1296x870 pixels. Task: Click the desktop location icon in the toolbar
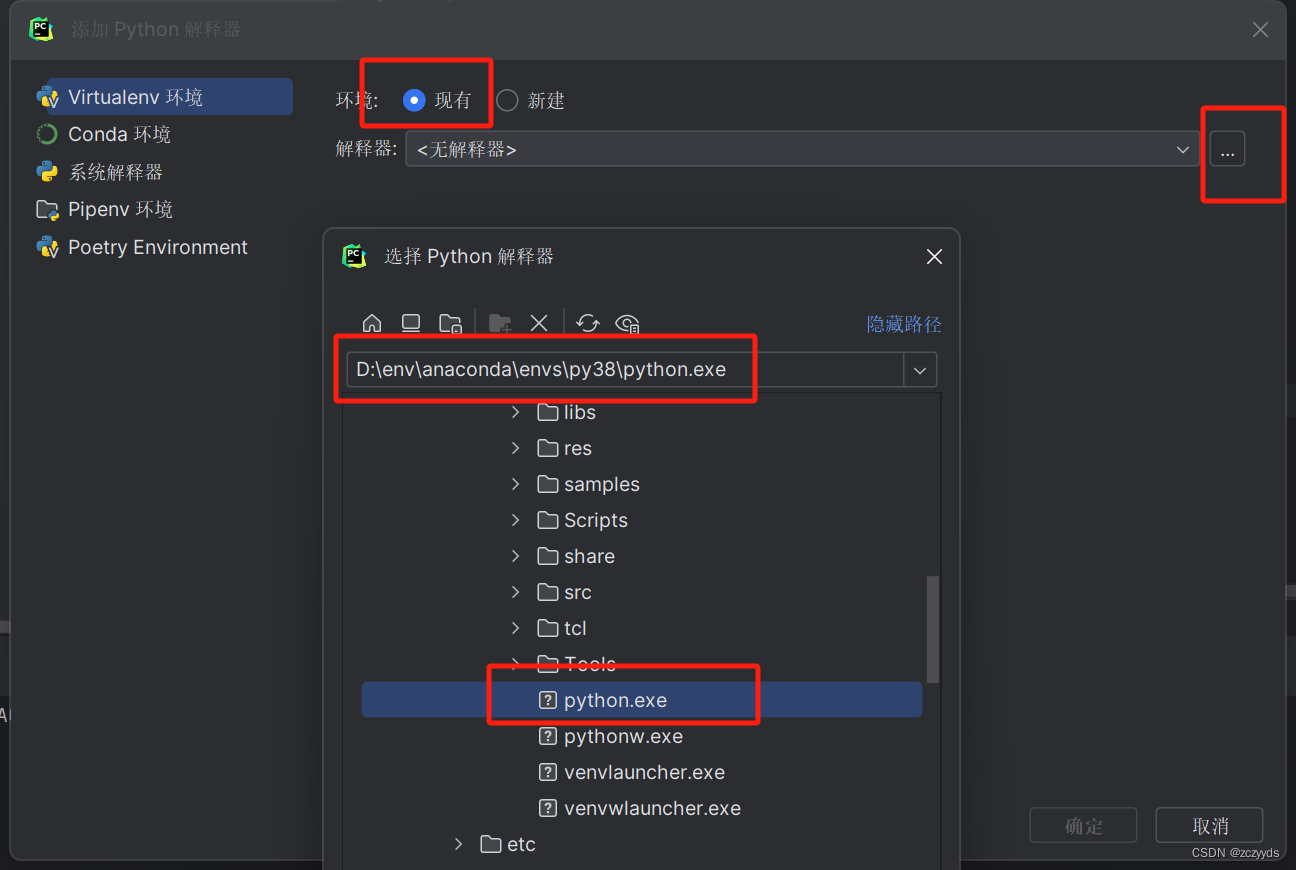coord(410,323)
